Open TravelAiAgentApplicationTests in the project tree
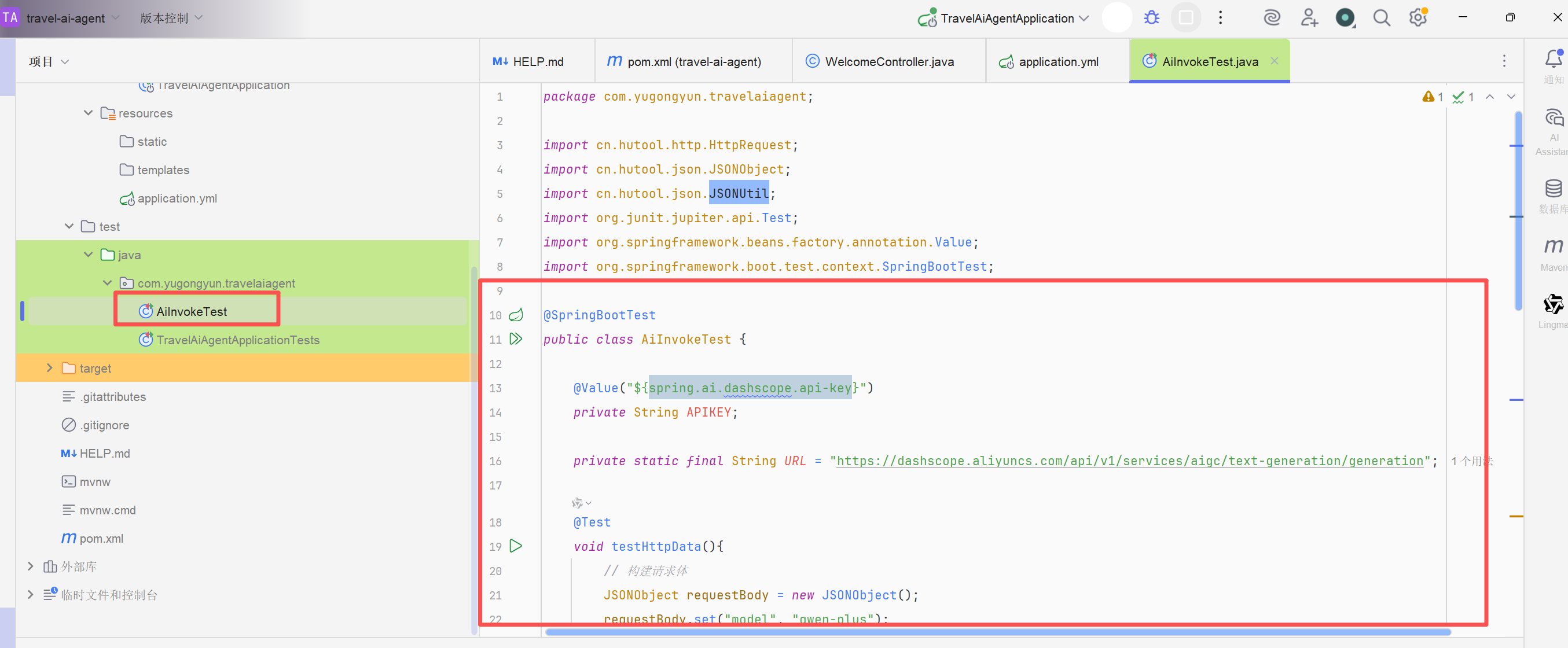 tap(237, 340)
